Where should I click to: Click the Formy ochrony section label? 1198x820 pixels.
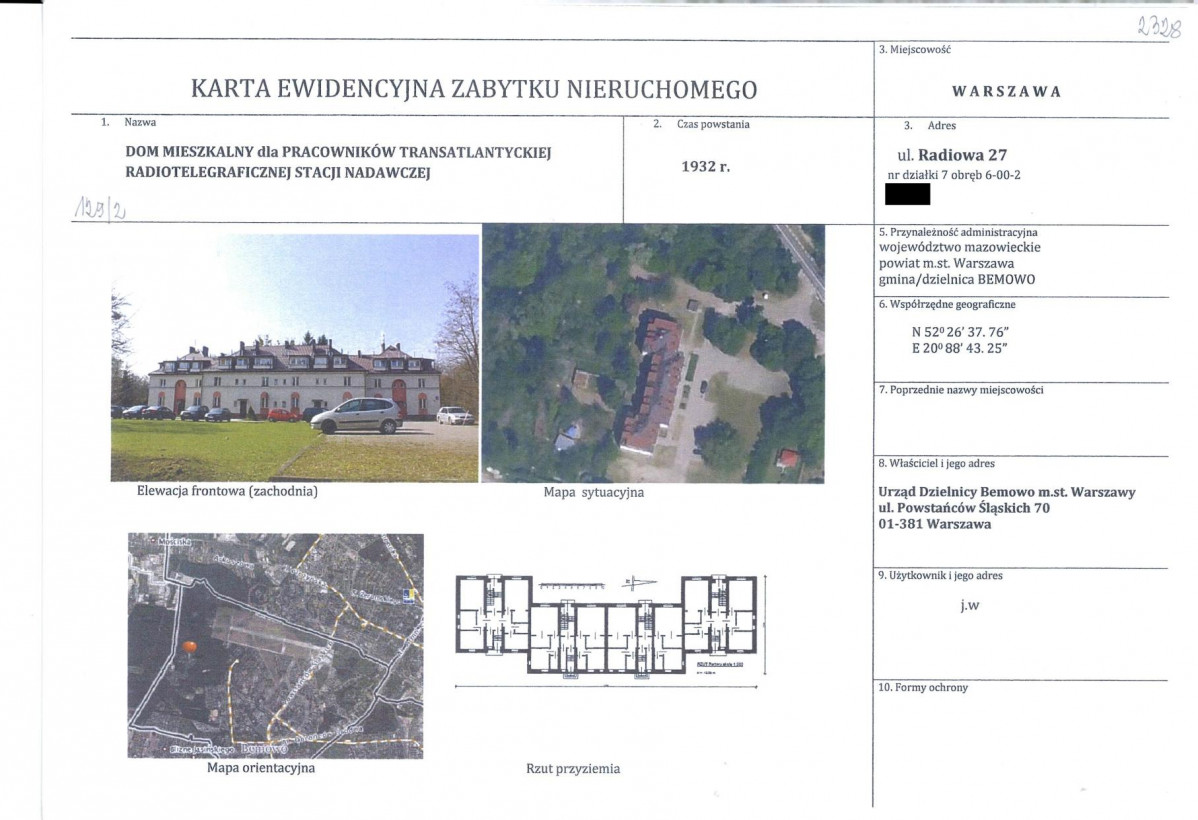(923, 688)
